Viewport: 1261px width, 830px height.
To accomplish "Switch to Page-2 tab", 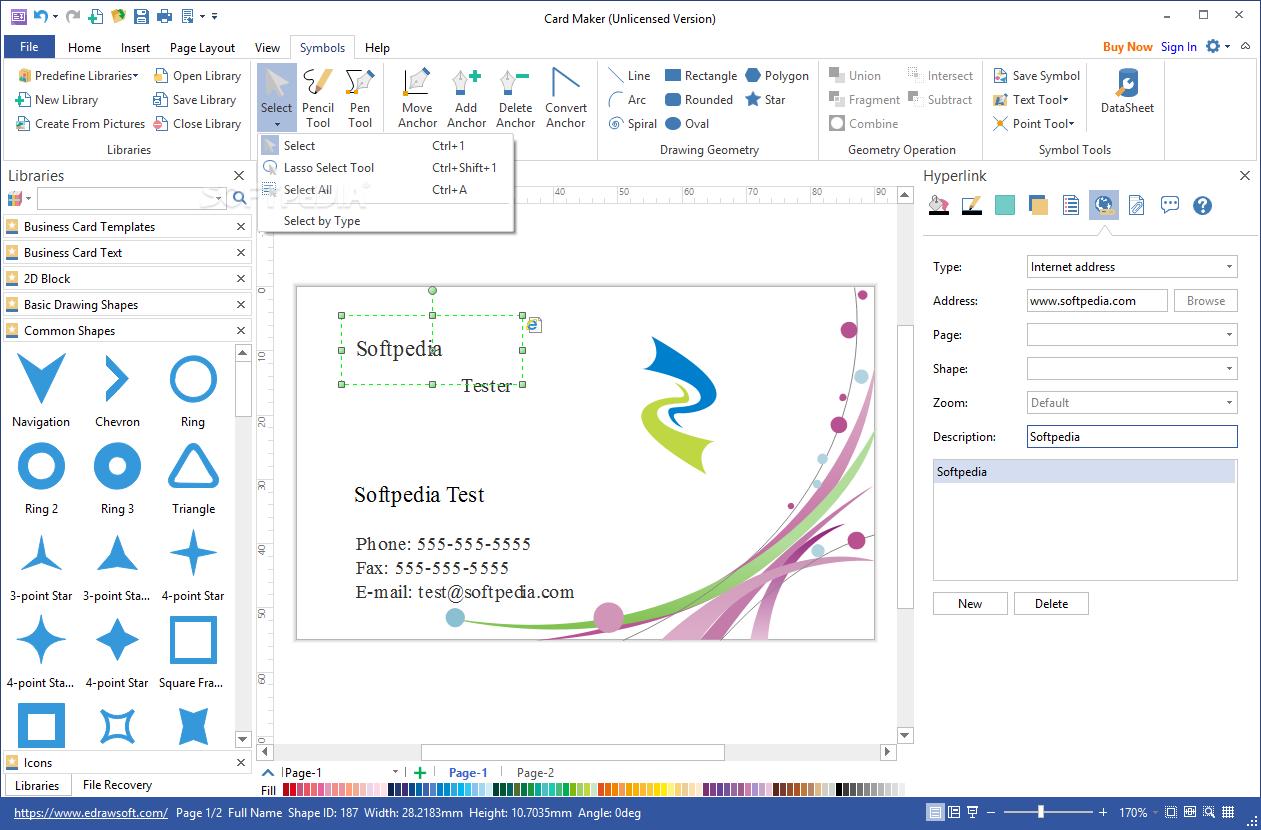I will point(535,773).
